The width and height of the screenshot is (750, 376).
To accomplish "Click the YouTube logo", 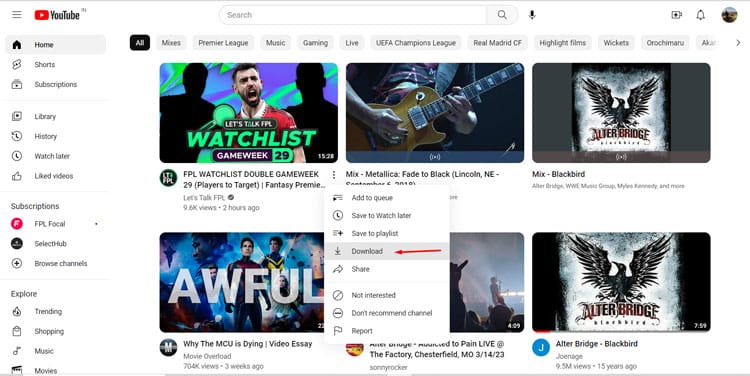I will pyautogui.click(x=57, y=15).
